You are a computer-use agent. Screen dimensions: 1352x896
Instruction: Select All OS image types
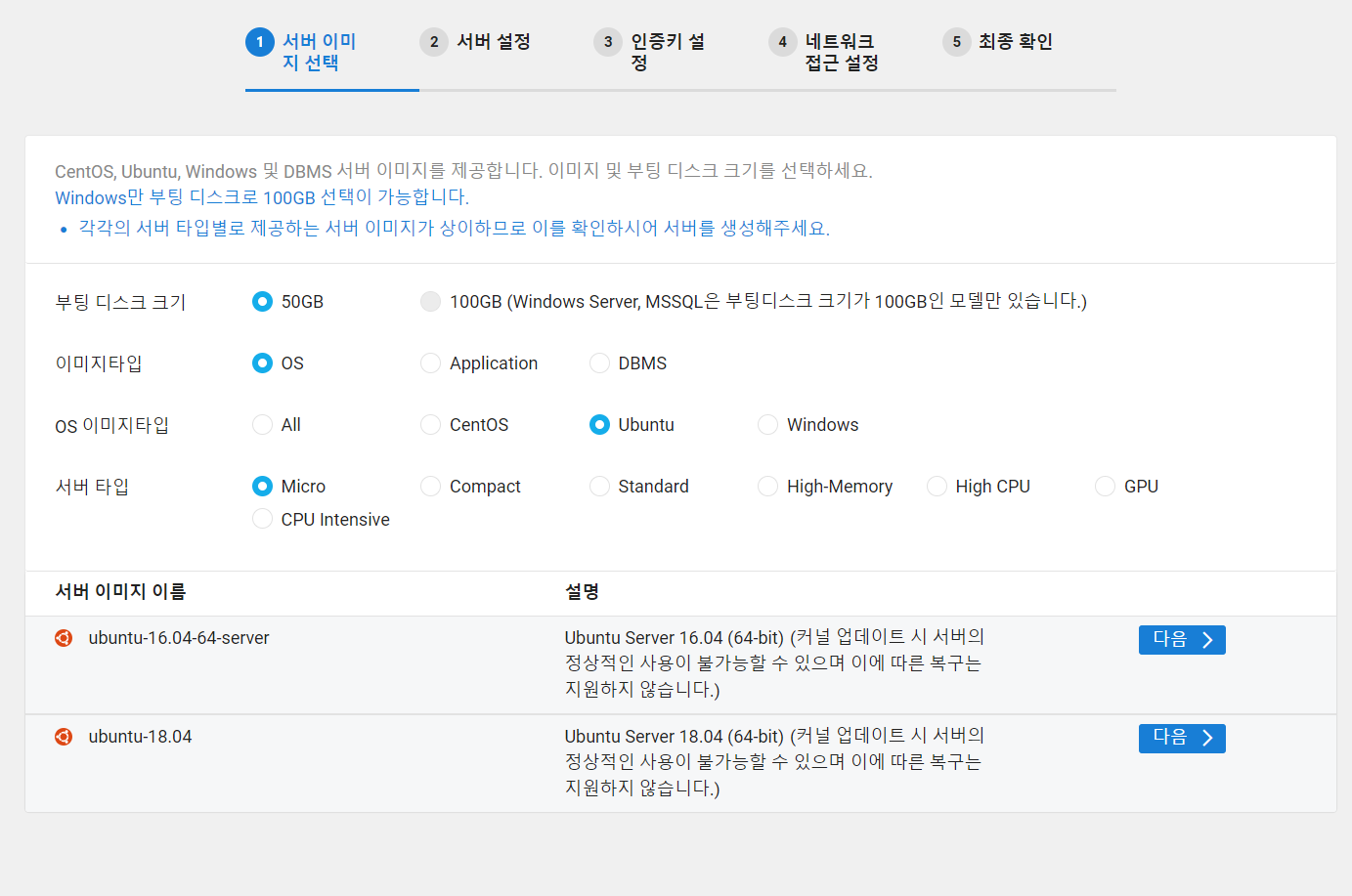tap(262, 424)
